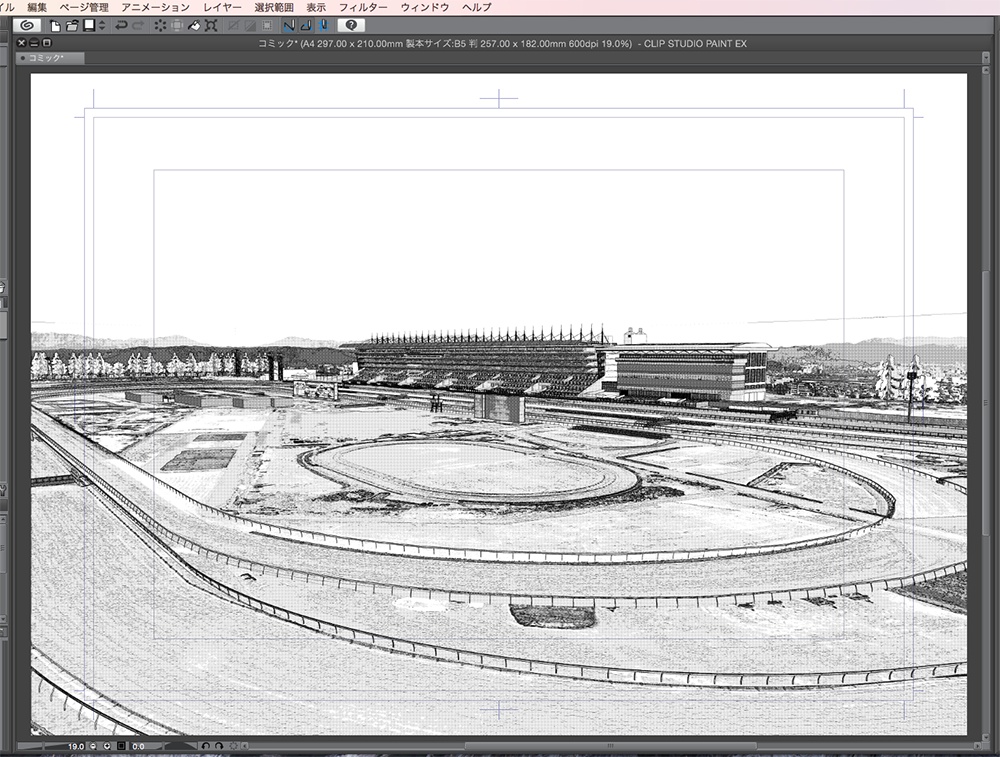
Task: Rotate canvas left icon
Action: (x=205, y=746)
